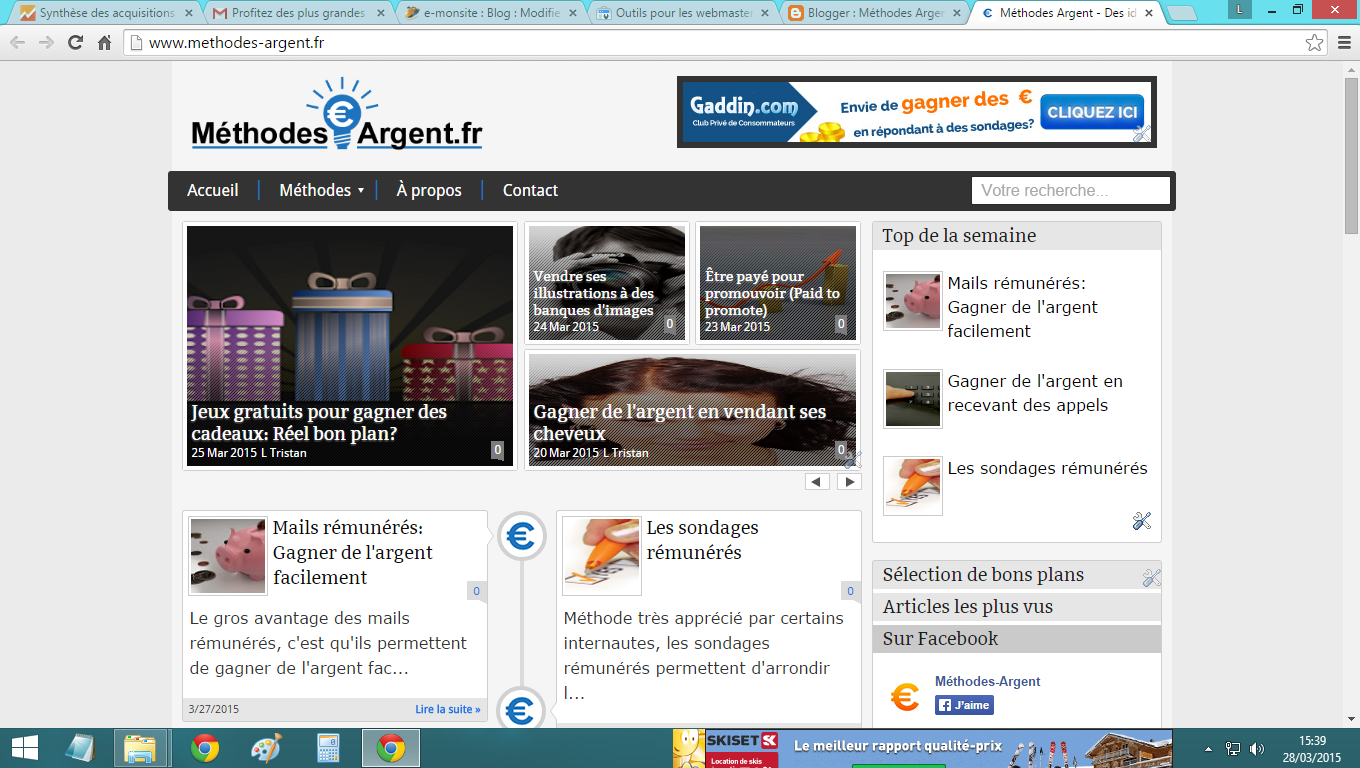Image resolution: width=1360 pixels, height=768 pixels.
Task: Click wrench icon beside Sélection de bons plans
Action: [x=1151, y=577]
